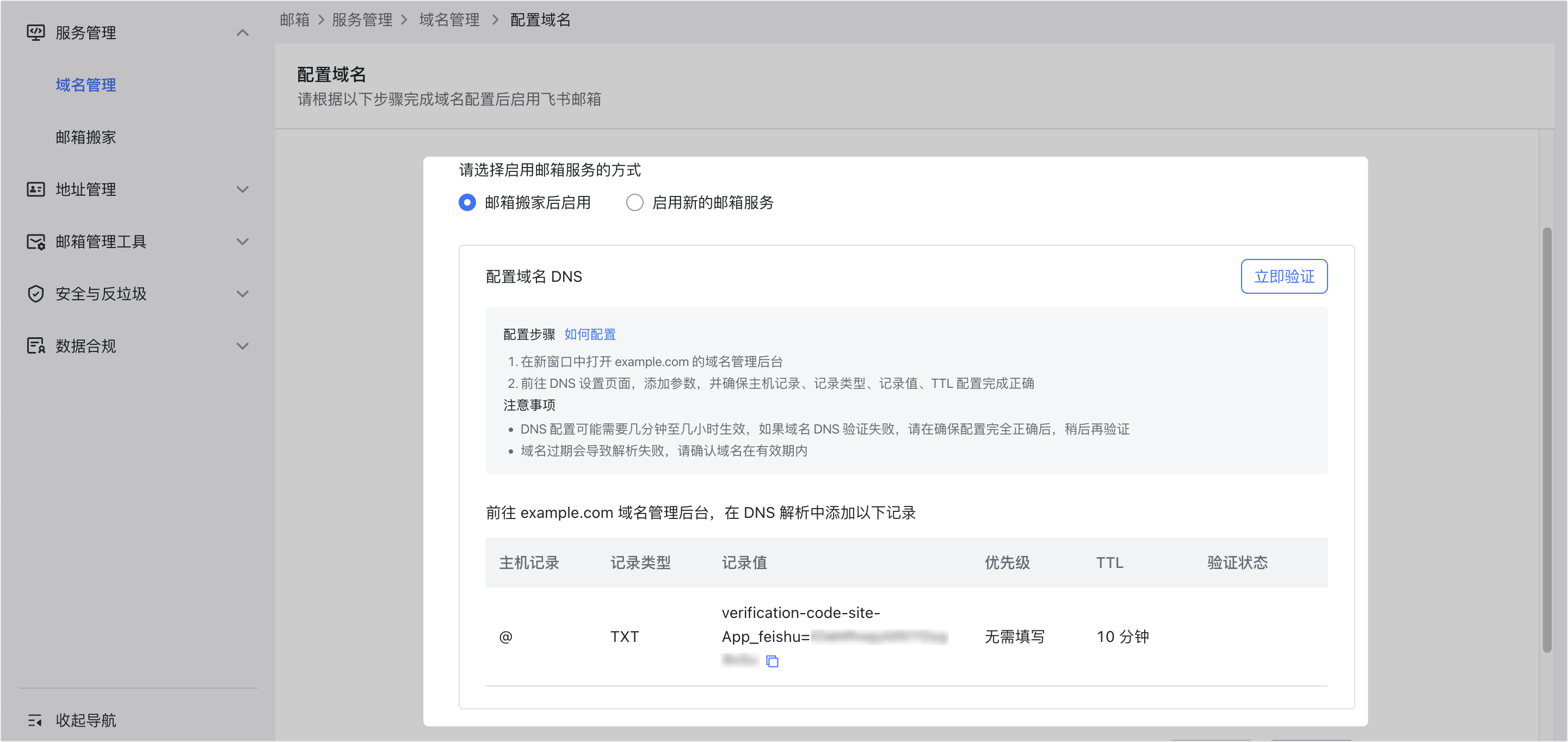Open the 安全与反垃圾 sidebar menu label
Screen dimensions: 1568x742
(101, 294)
